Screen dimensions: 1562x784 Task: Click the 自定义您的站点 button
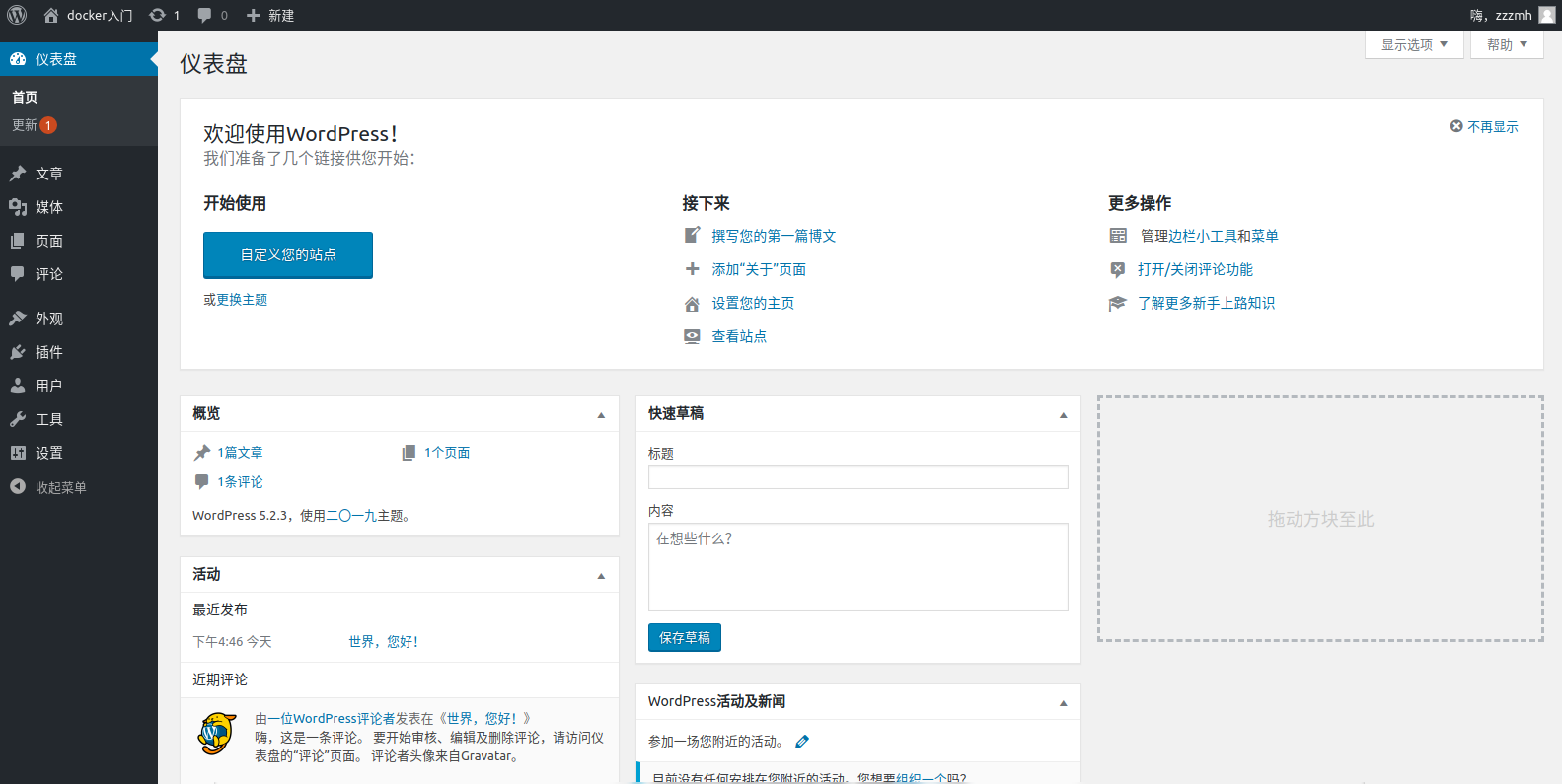[x=288, y=255]
